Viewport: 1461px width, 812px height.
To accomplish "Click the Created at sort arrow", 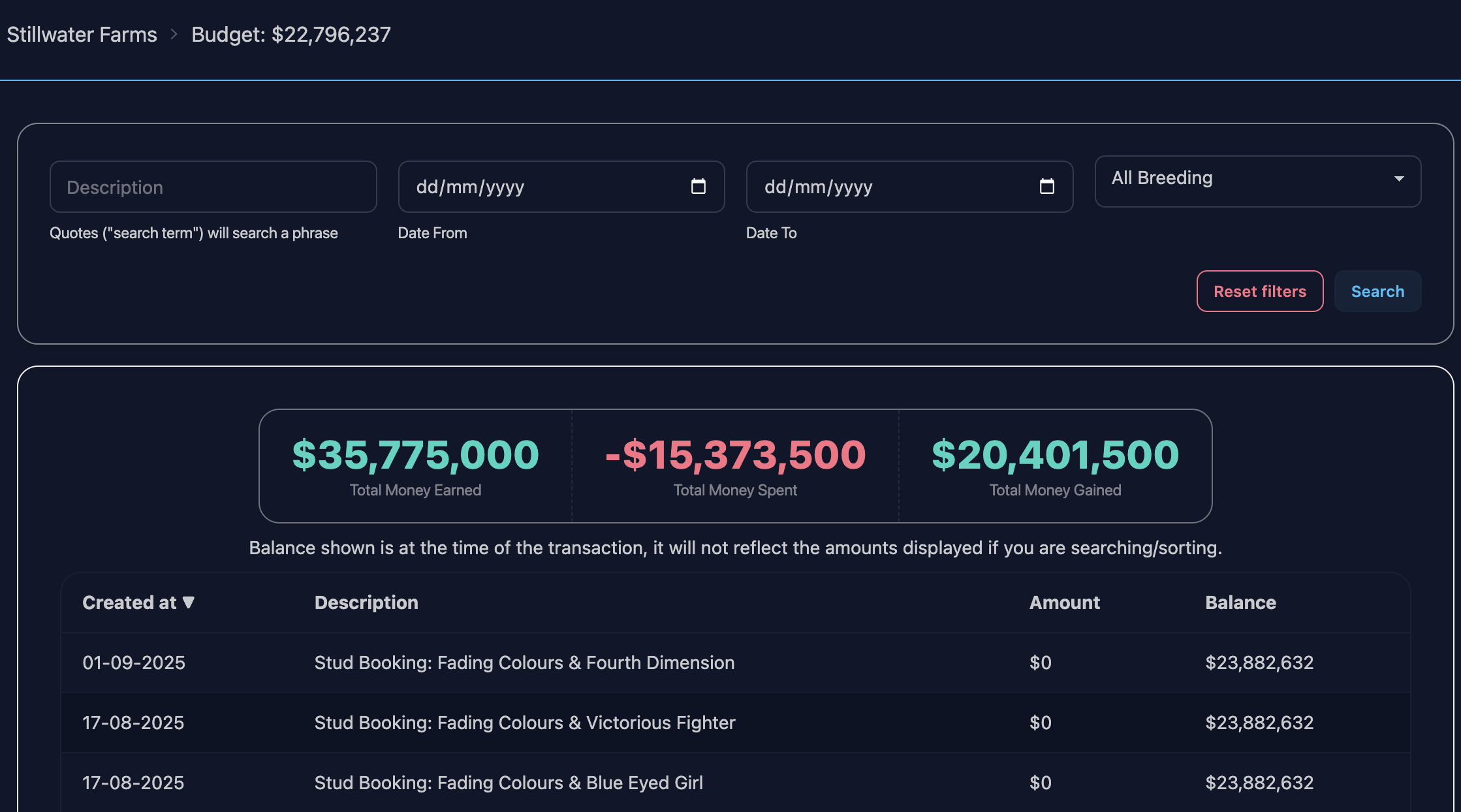I will (x=189, y=602).
